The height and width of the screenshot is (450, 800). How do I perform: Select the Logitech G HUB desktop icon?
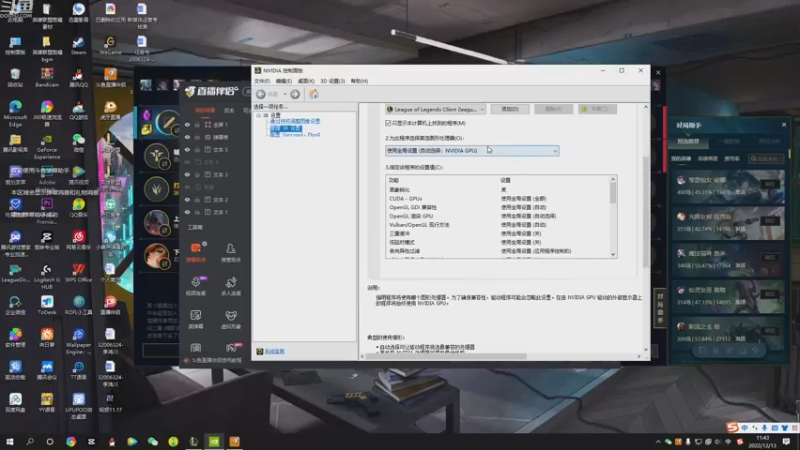coord(47,276)
